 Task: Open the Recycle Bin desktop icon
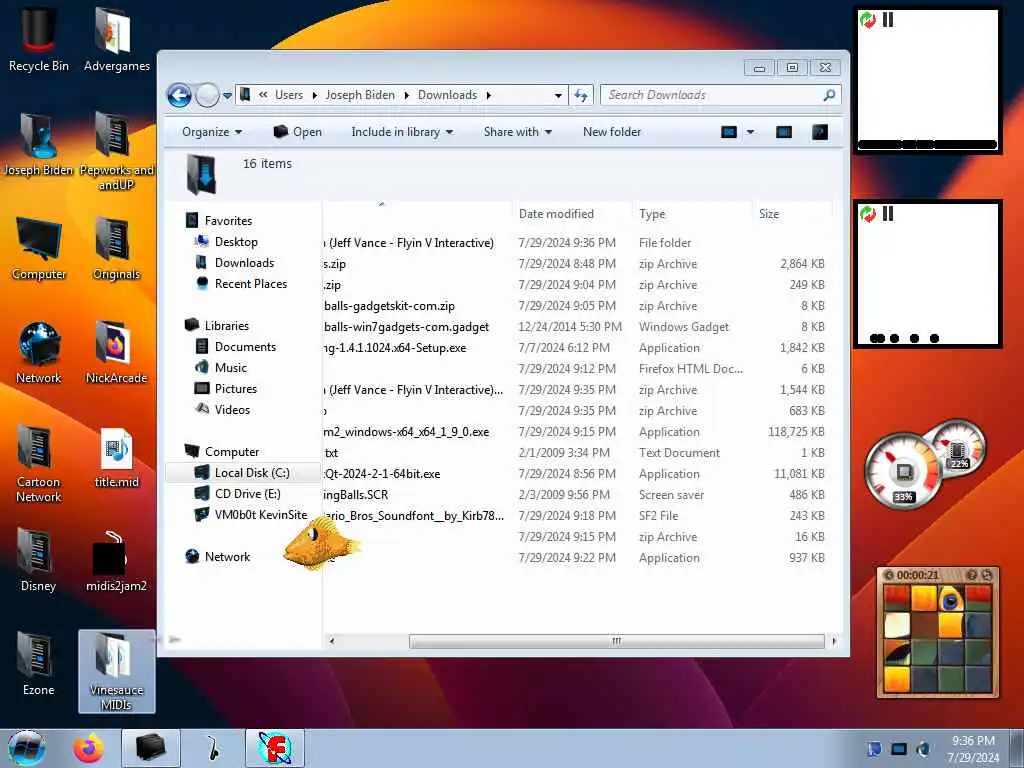point(39,39)
